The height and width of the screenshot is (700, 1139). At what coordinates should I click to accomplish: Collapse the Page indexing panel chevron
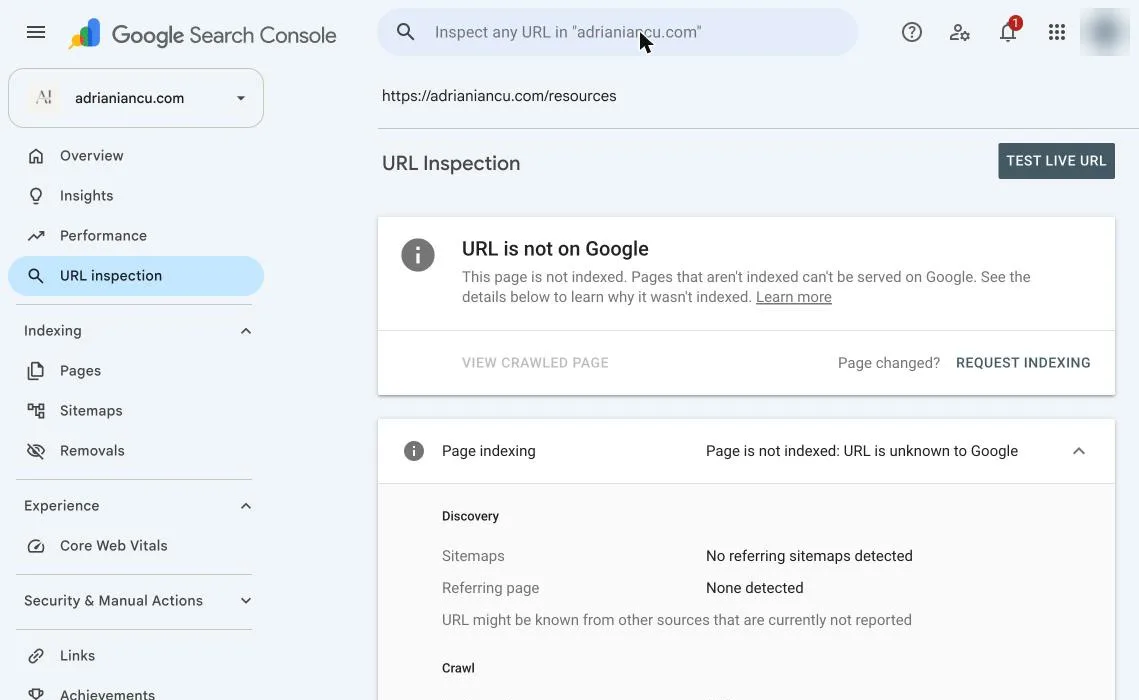coord(1079,451)
